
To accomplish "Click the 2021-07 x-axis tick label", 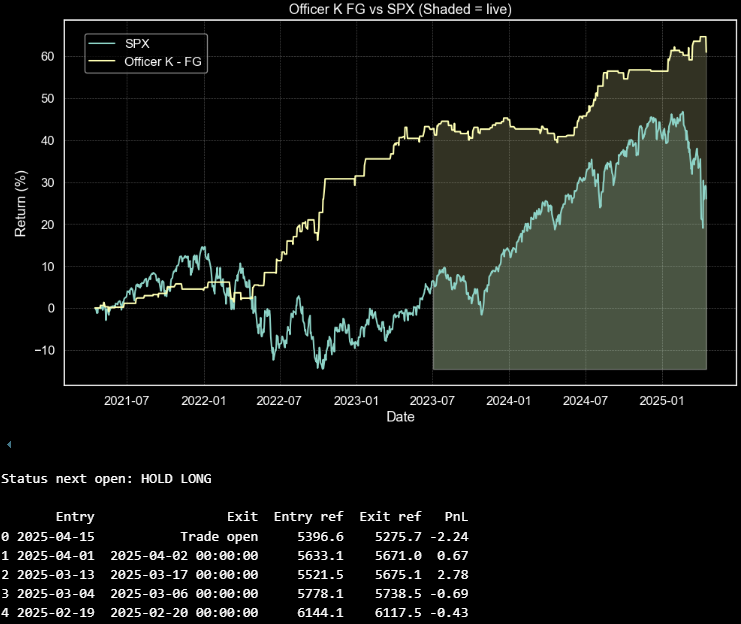I will (x=127, y=401).
